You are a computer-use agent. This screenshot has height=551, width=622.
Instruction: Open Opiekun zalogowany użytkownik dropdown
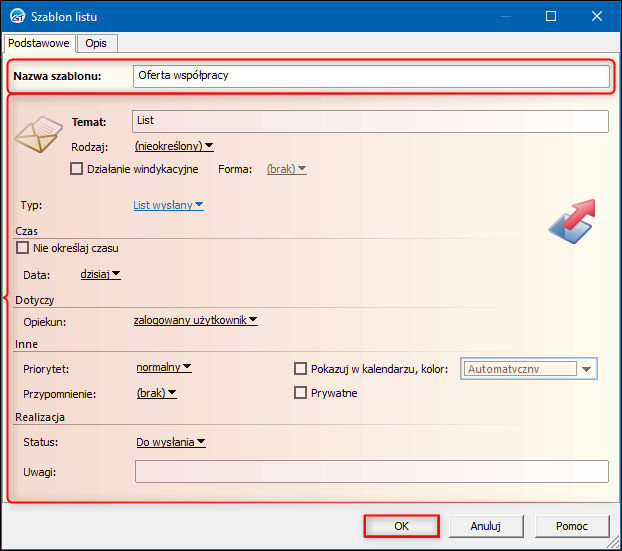tap(196, 320)
